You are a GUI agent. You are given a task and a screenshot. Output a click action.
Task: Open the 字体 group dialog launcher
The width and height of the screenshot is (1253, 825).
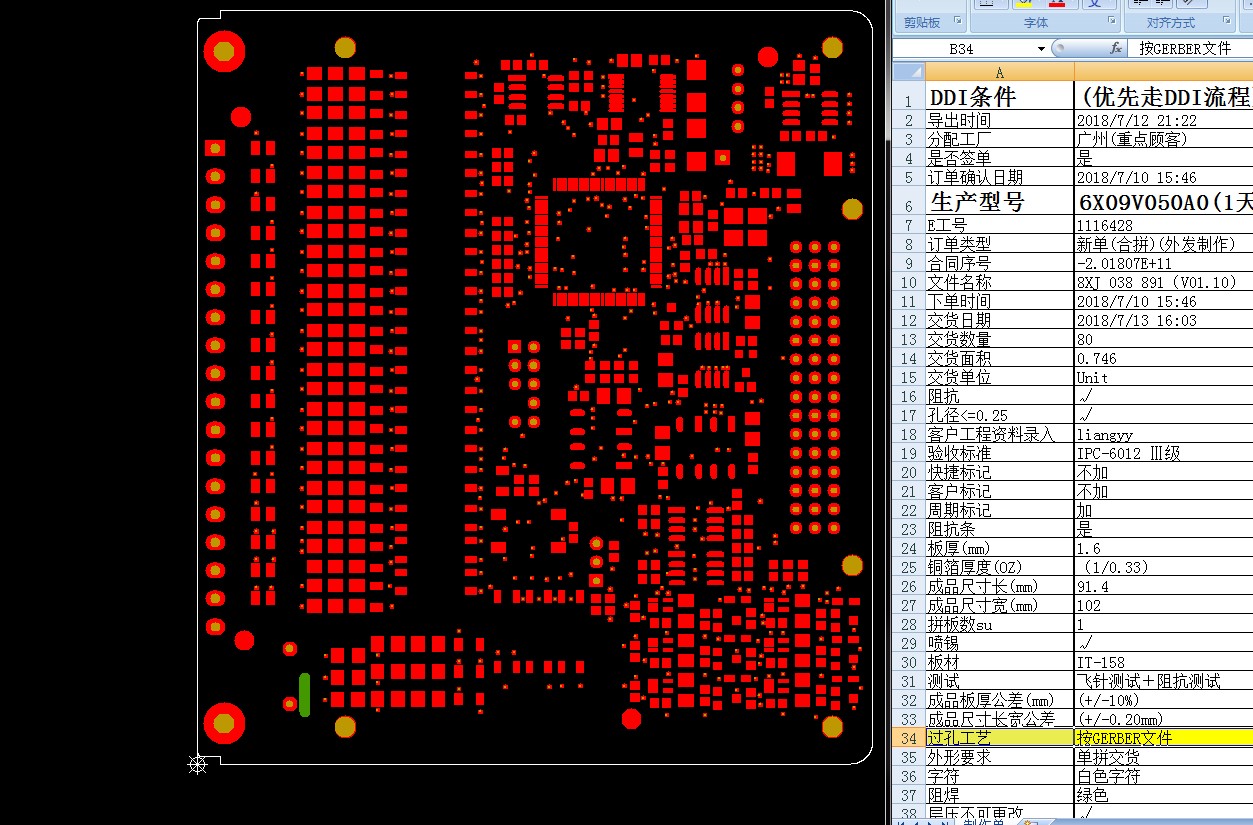point(1111,21)
